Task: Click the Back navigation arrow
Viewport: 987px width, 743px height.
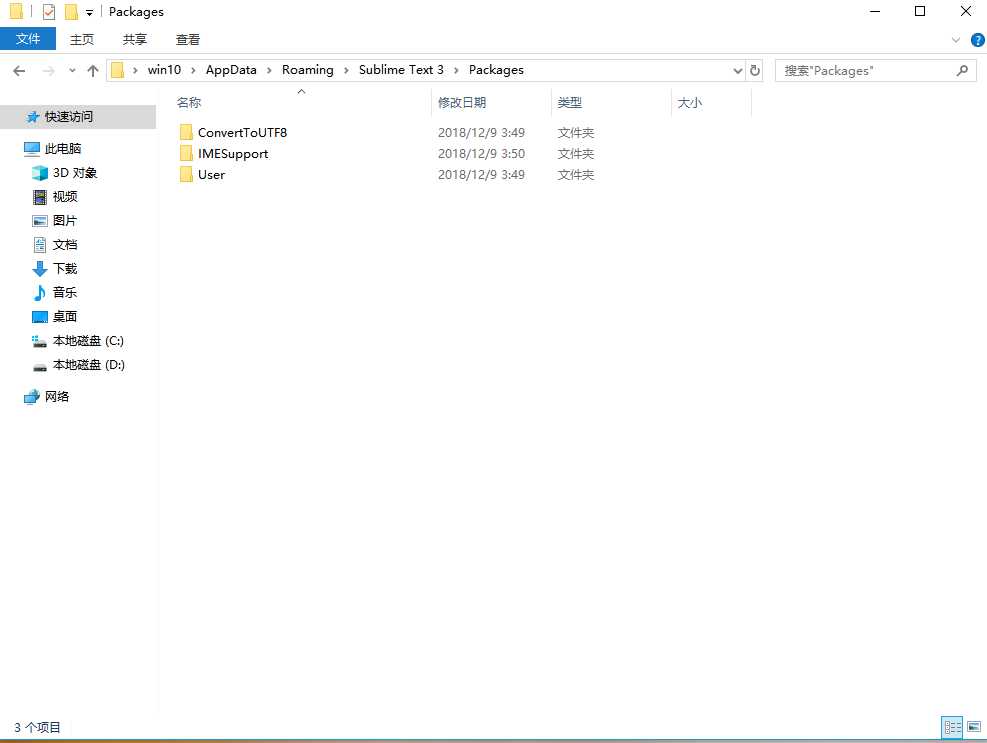Action: click(x=20, y=71)
